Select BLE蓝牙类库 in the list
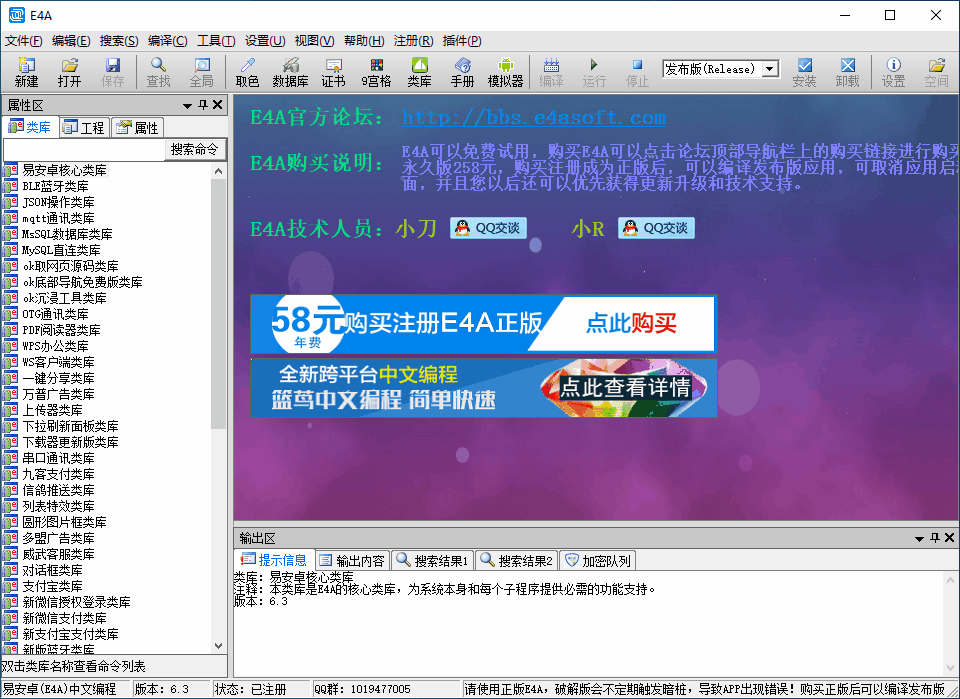 click(x=55, y=186)
